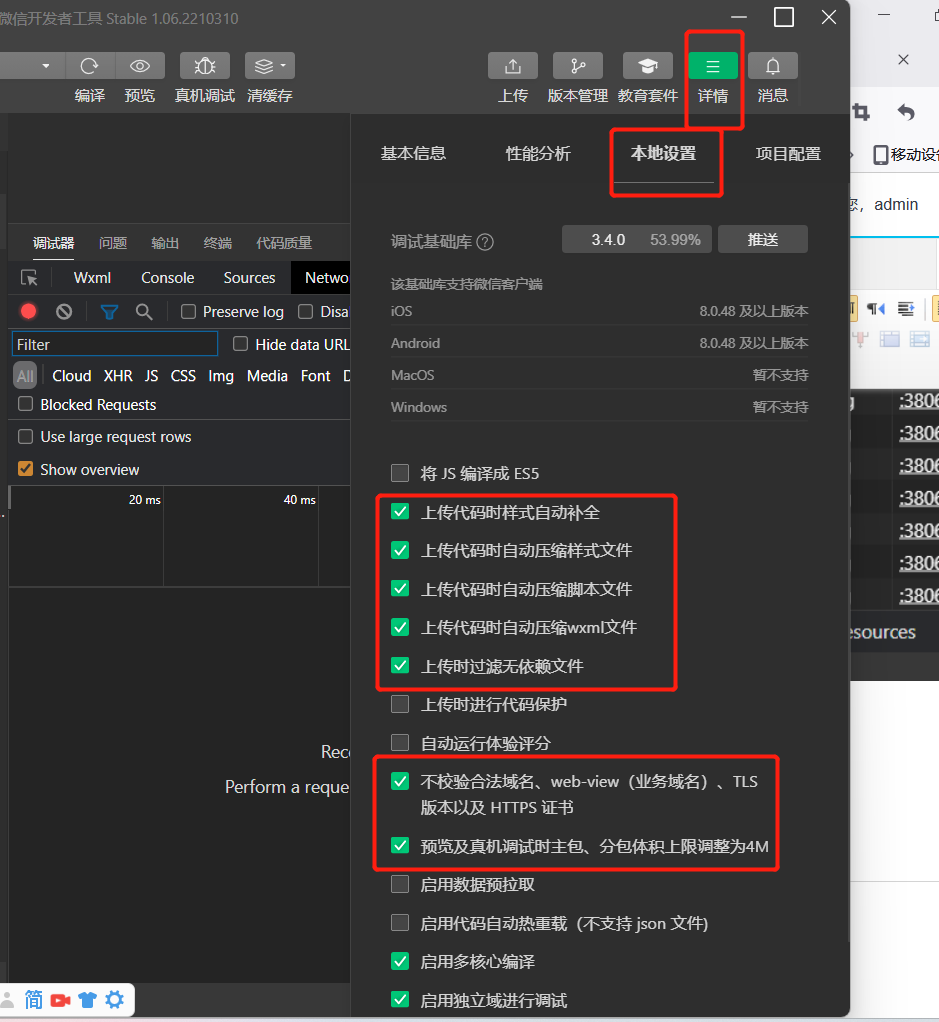This screenshot has height=1022, width=939.
Task: Open 教育套件 graduation cap icon
Action: tap(648, 66)
